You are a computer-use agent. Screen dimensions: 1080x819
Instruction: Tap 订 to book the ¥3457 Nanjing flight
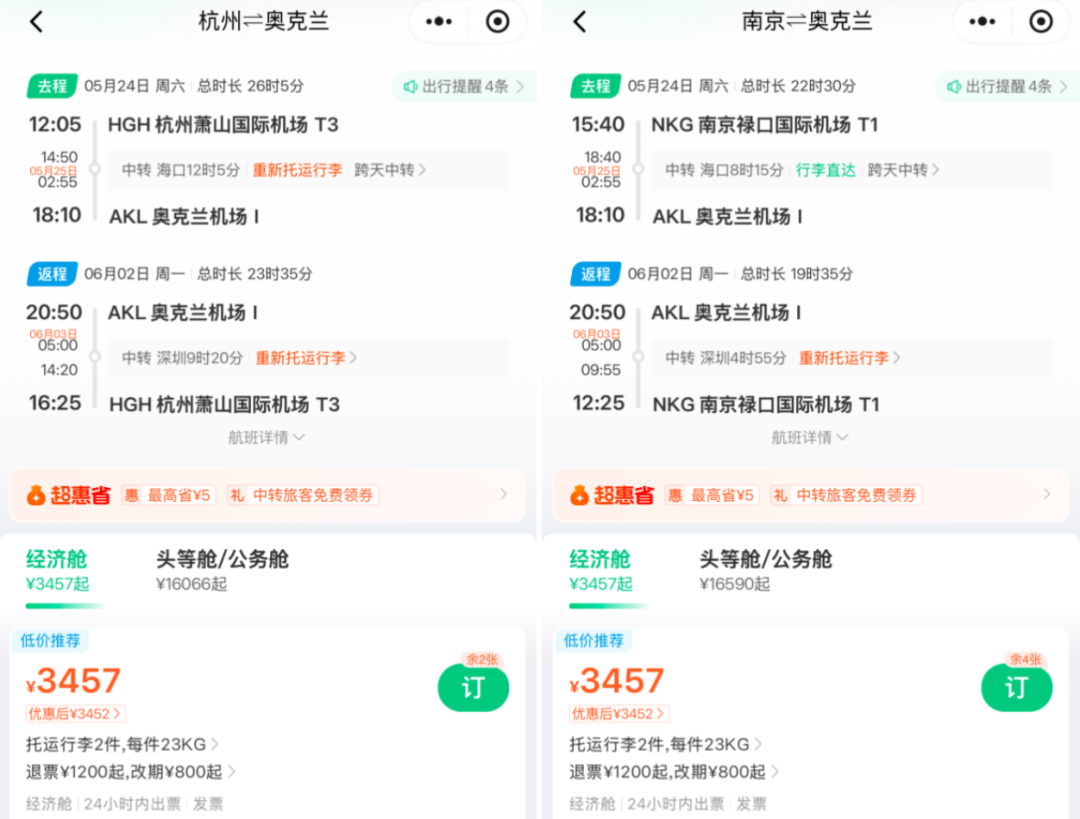point(1017,688)
